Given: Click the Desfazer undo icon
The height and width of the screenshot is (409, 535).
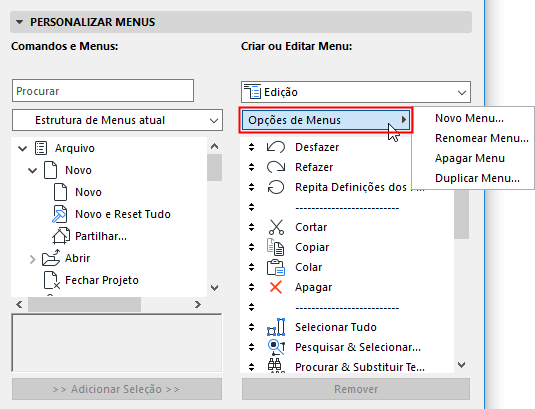Looking at the screenshot, I should pyautogui.click(x=275, y=147).
